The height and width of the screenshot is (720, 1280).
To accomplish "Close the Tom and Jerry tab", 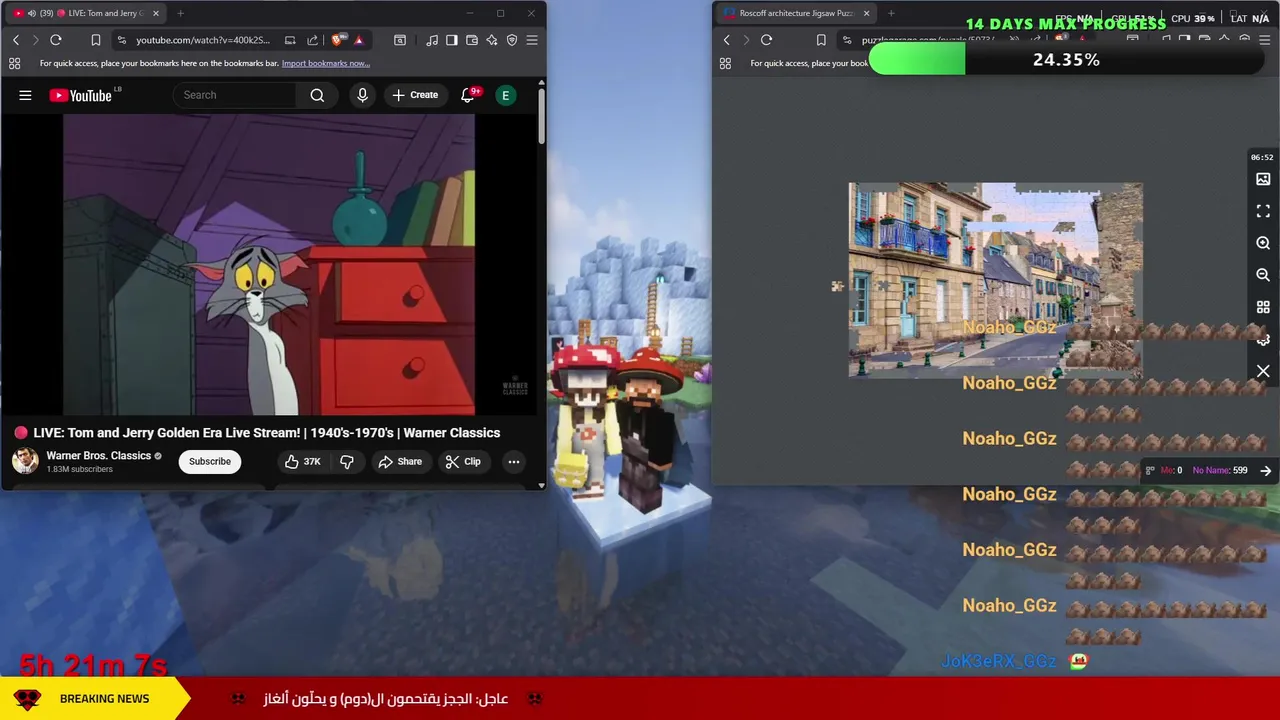I will pos(155,13).
